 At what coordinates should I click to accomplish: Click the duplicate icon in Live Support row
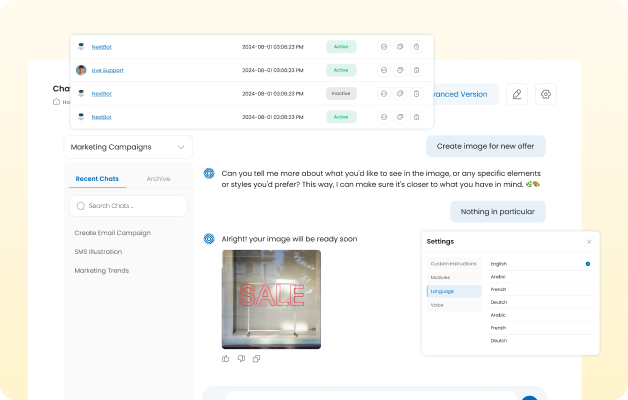(399, 70)
